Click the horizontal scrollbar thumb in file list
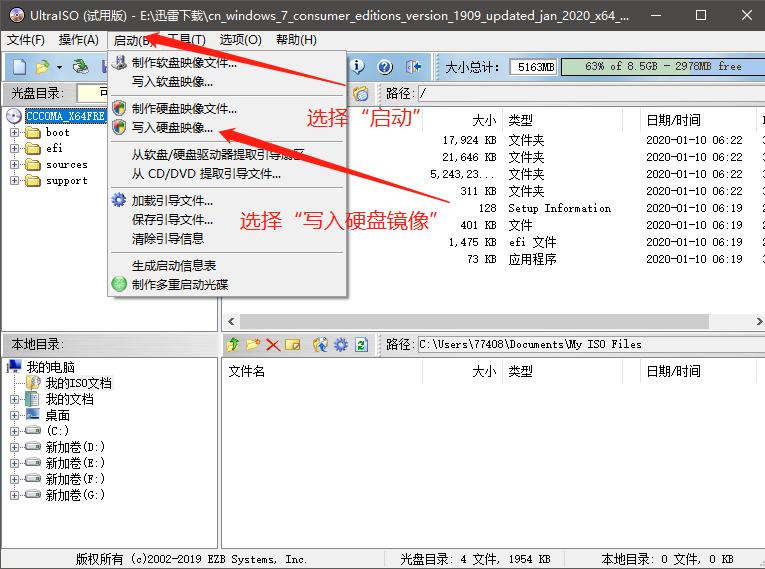The image size is (765, 569). click(x=474, y=322)
